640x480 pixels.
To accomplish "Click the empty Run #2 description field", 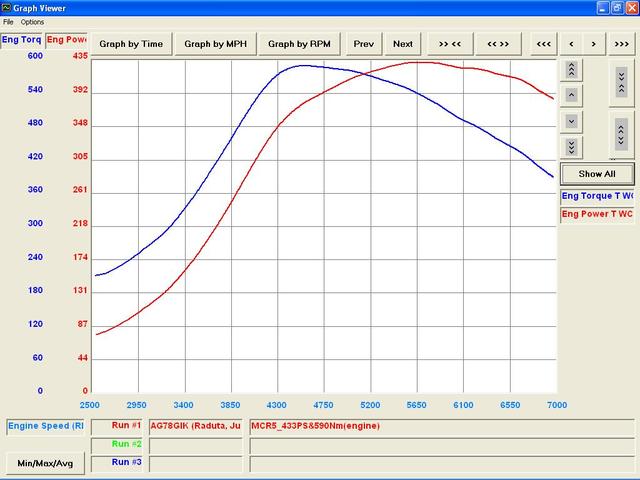I will [x=442, y=445].
